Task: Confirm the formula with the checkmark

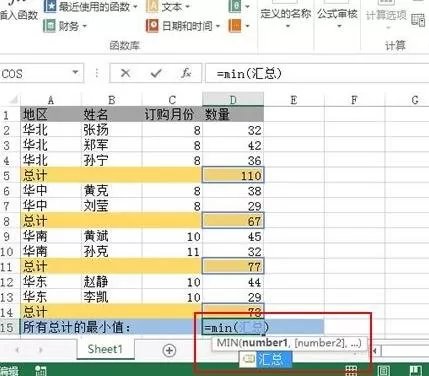Action: [x=156, y=73]
